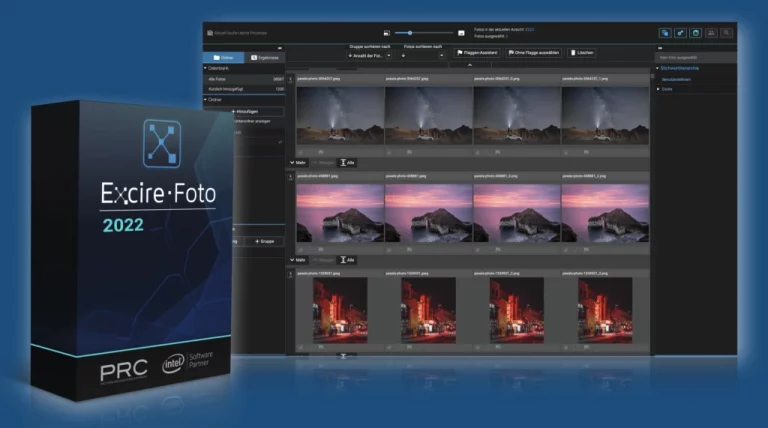The image size is (768, 428).
Task: Open the Flaggen-Assistent tool
Action: (476, 53)
